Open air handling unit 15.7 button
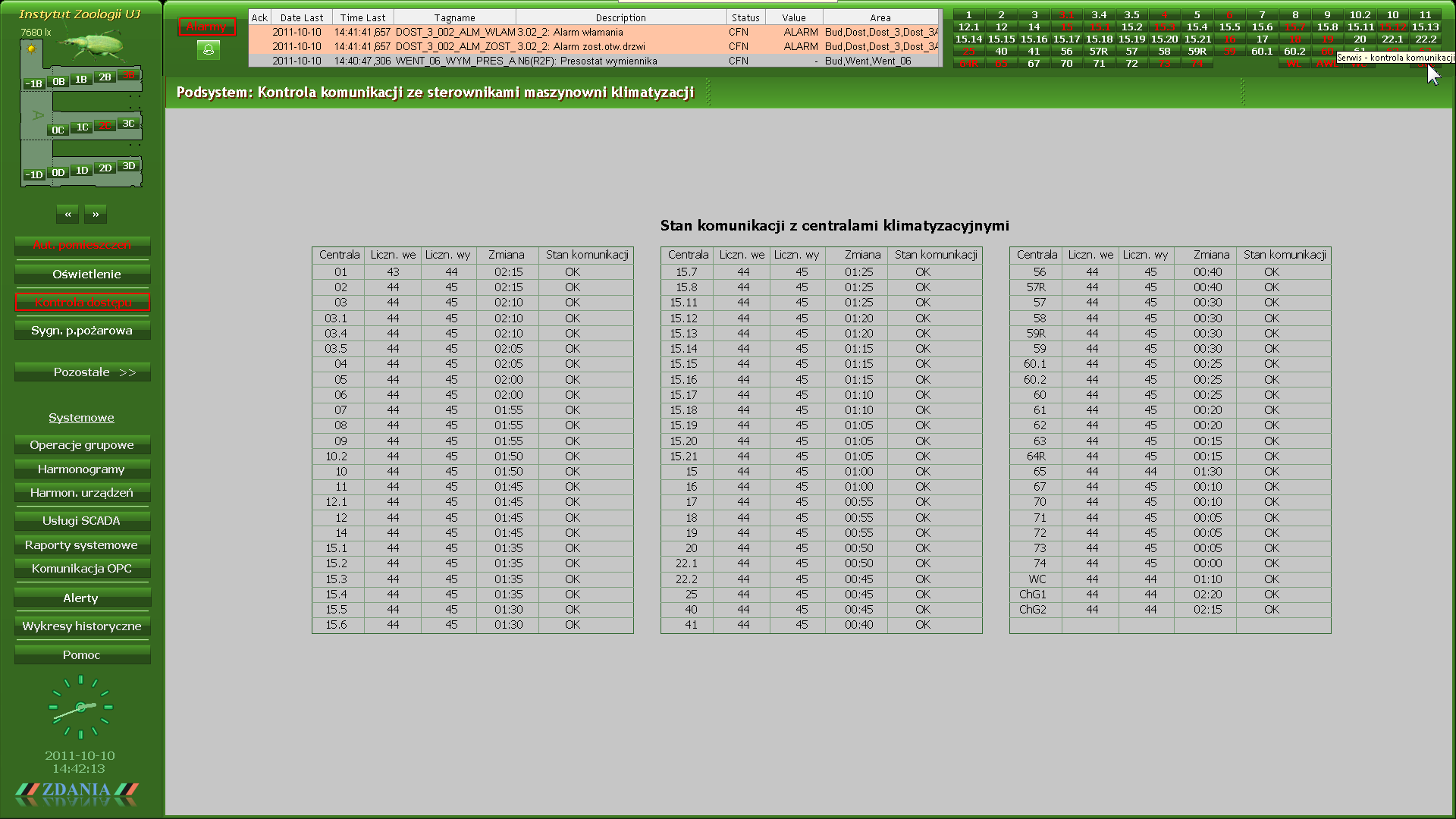 point(1294,27)
